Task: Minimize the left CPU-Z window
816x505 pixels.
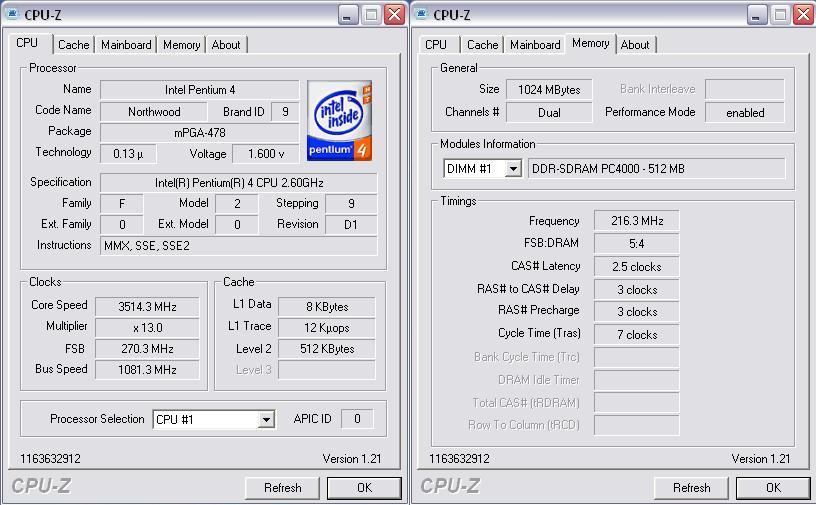Action: pos(348,15)
